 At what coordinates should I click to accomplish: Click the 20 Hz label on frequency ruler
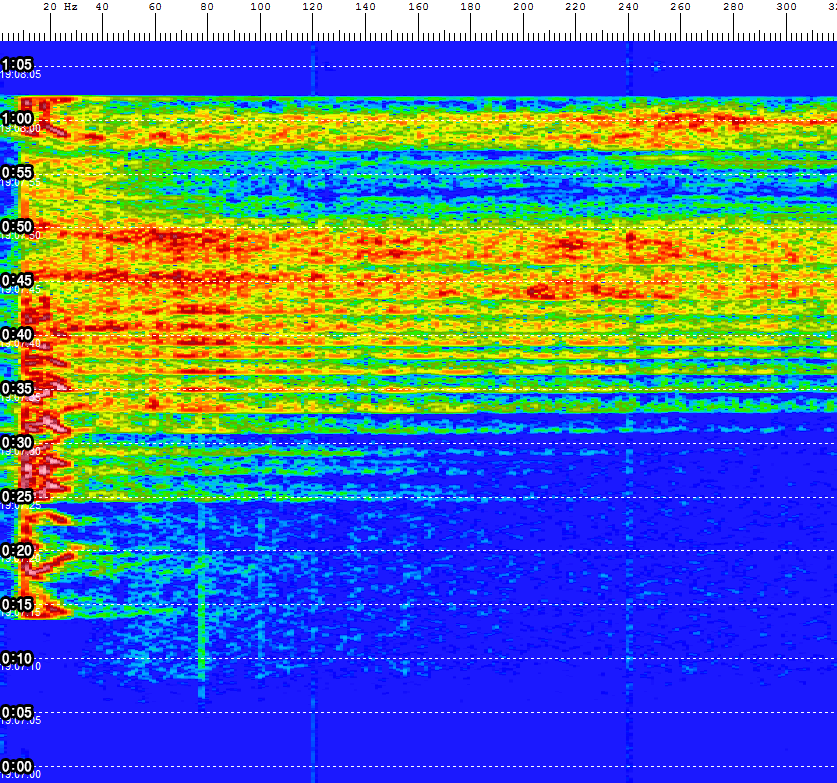pyautogui.click(x=60, y=7)
